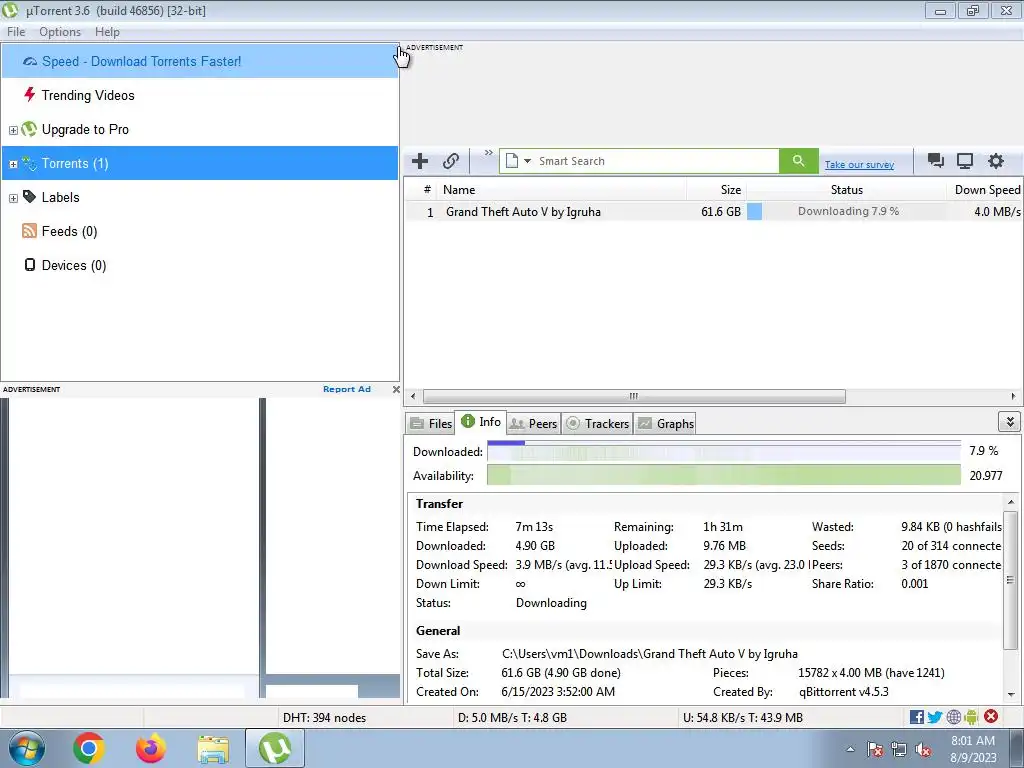Select Devices (0) in sidebar
This screenshot has width=1024, height=768.
(200, 265)
